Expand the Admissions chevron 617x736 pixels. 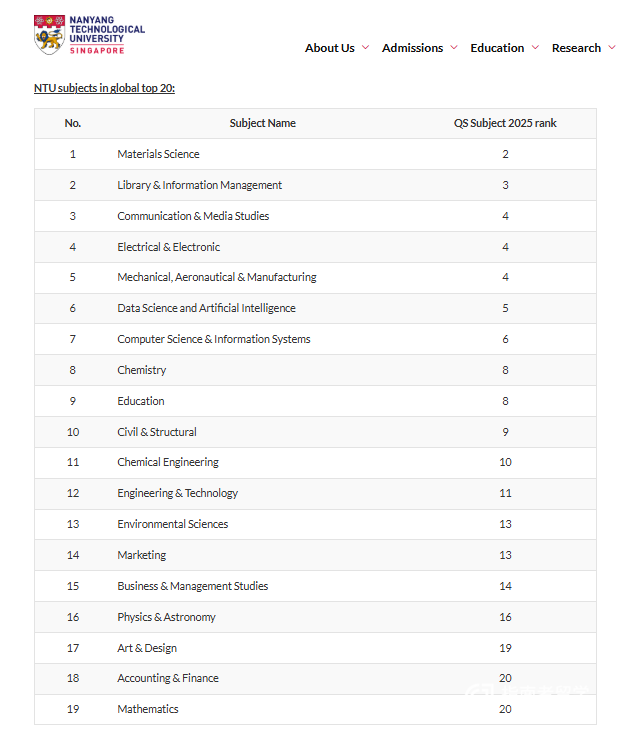454,47
